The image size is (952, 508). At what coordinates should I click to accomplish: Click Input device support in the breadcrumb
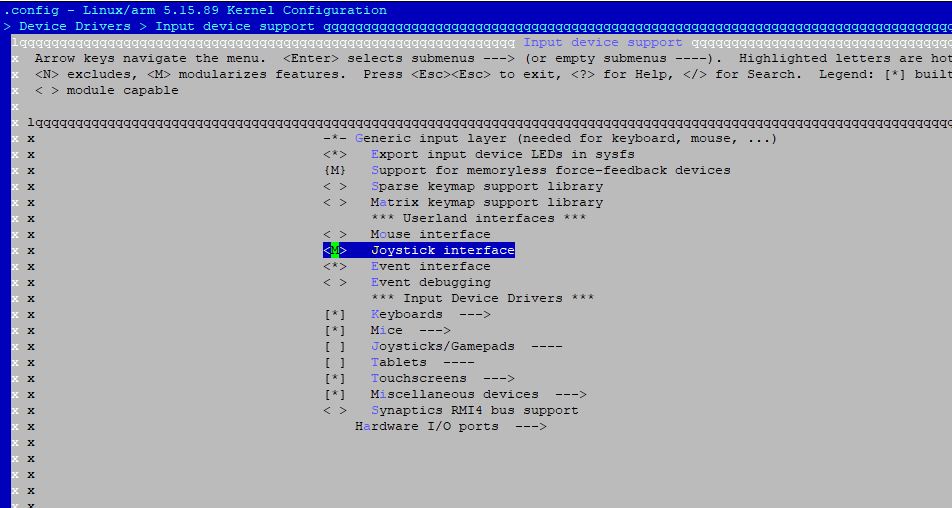[x=234, y=26]
